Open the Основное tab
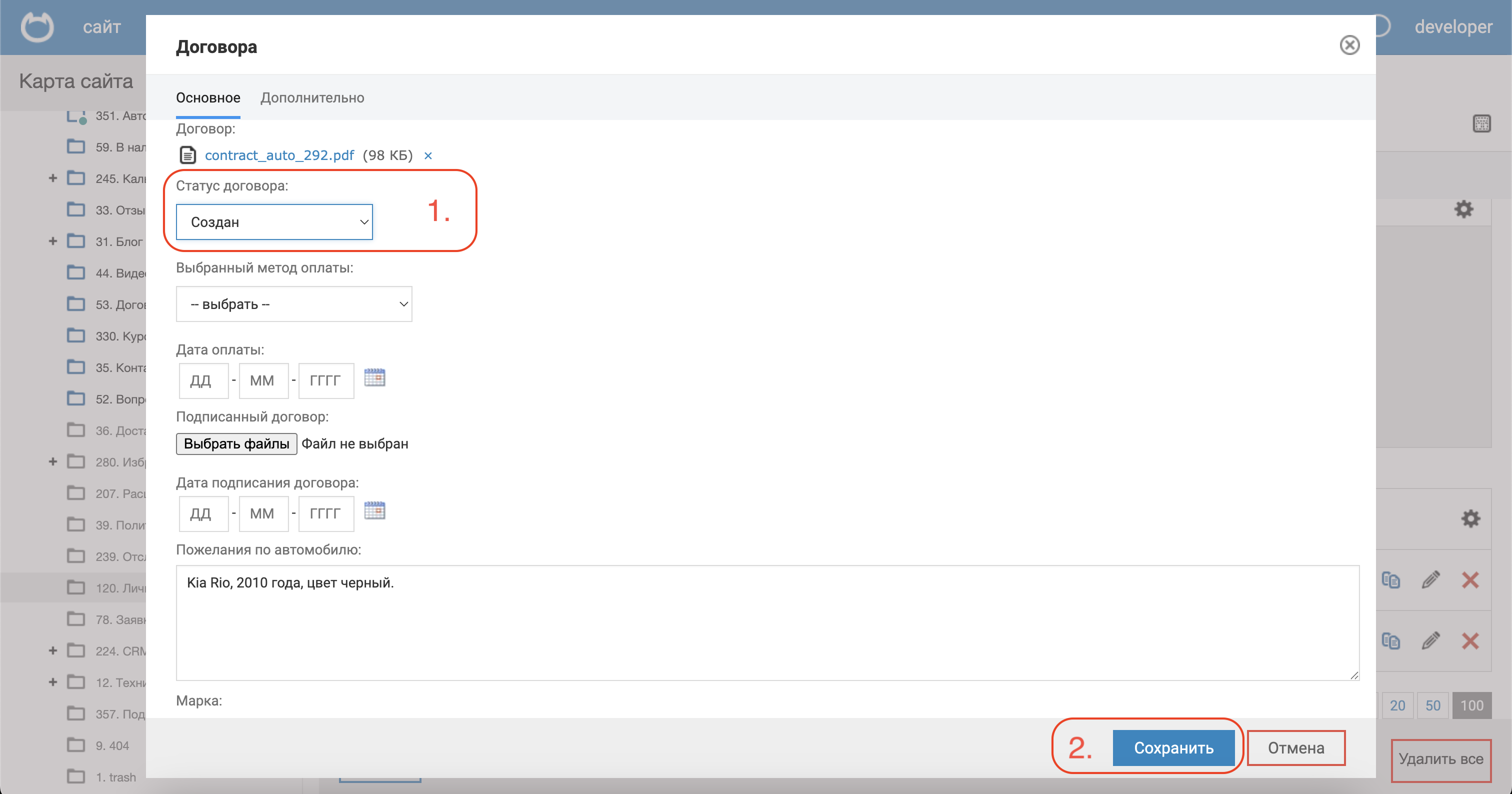The width and height of the screenshot is (1512, 794). click(208, 97)
